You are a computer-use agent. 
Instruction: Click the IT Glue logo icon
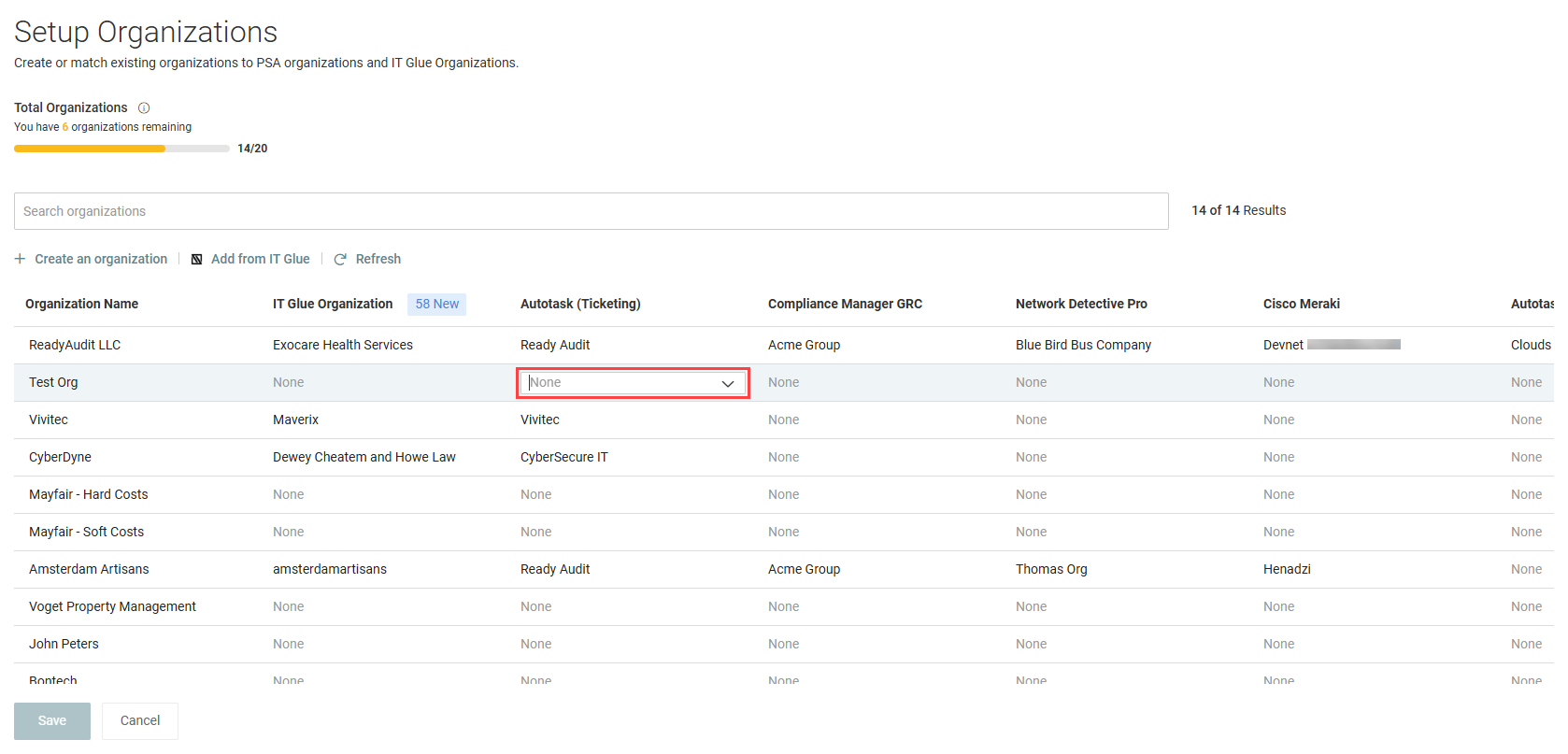[196, 260]
